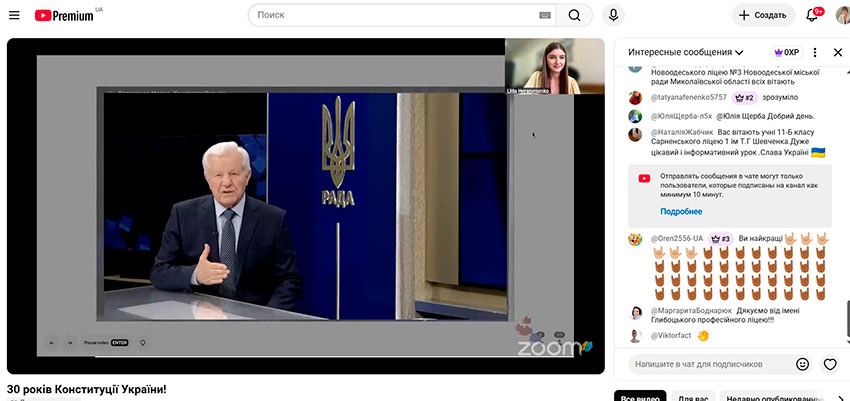Click Pause video ENTER control

106,342
